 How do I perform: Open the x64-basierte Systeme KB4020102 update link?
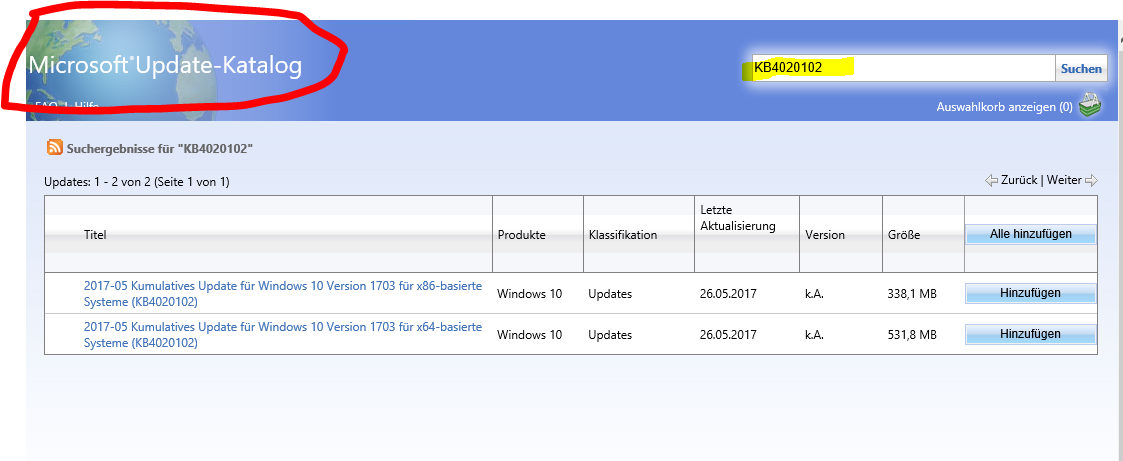click(283, 334)
